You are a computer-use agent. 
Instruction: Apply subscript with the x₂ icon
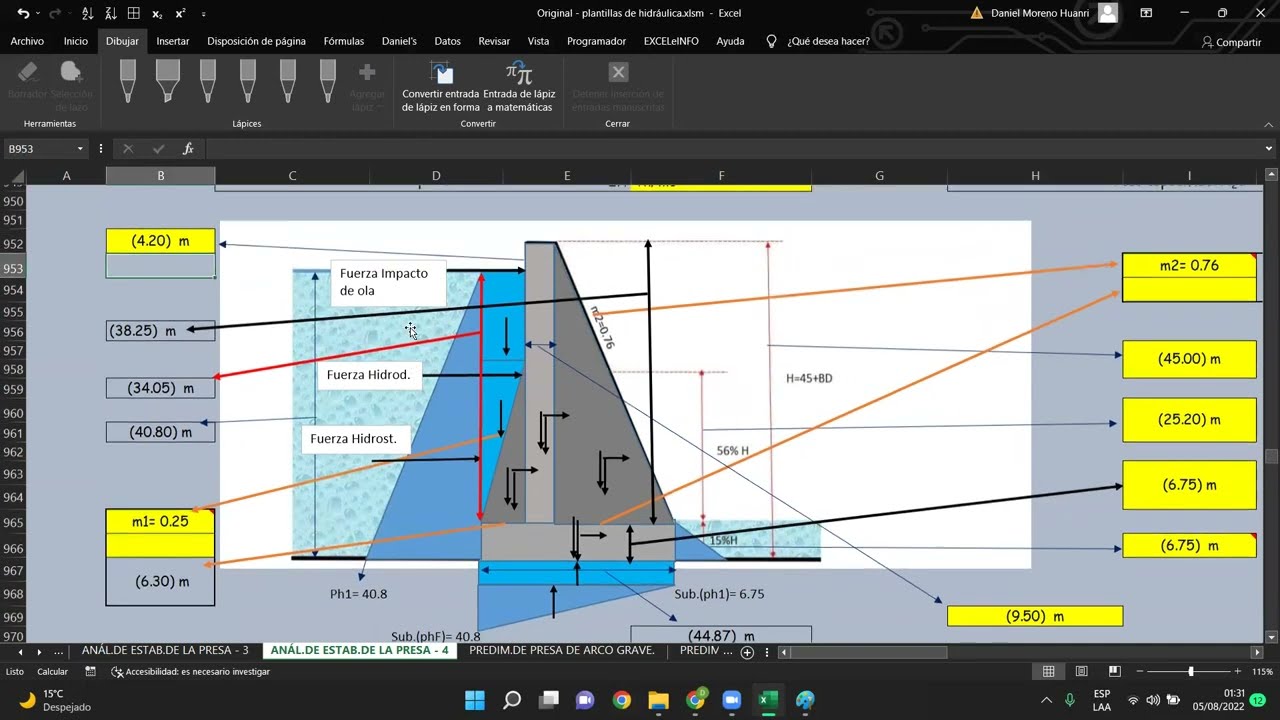(157, 13)
